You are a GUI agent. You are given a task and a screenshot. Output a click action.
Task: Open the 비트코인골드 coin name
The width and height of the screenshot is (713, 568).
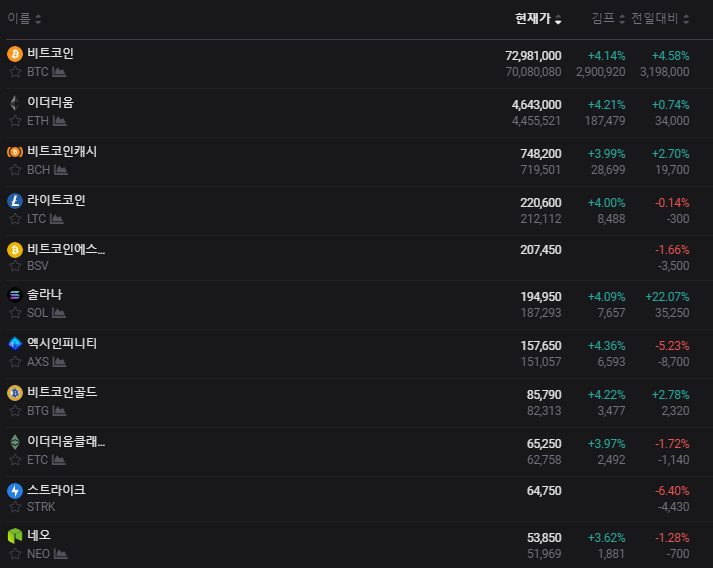(62, 392)
